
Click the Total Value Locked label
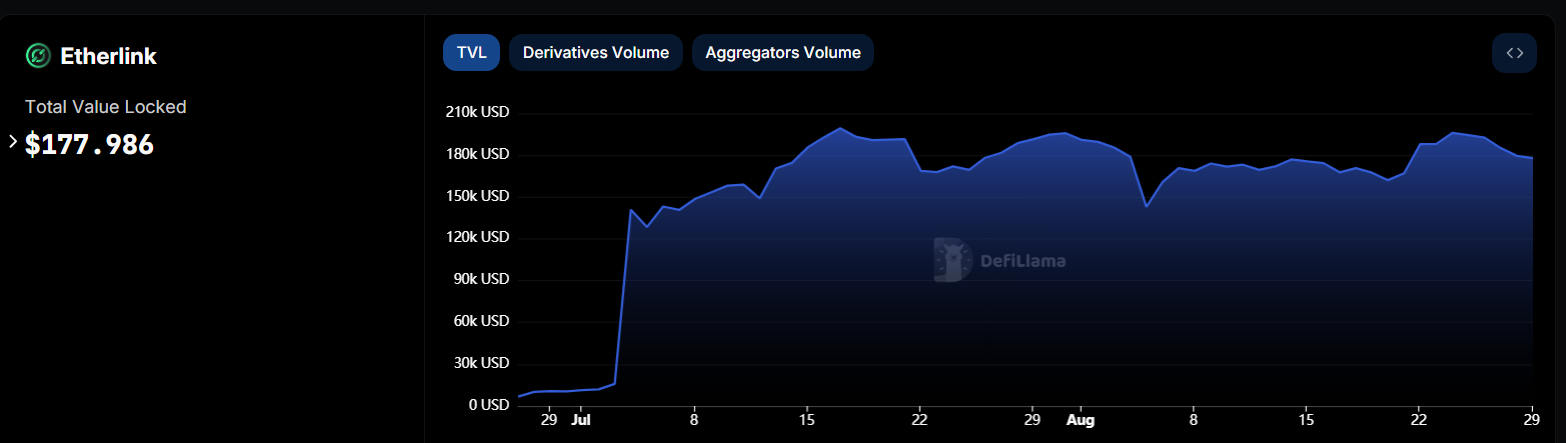[105, 107]
